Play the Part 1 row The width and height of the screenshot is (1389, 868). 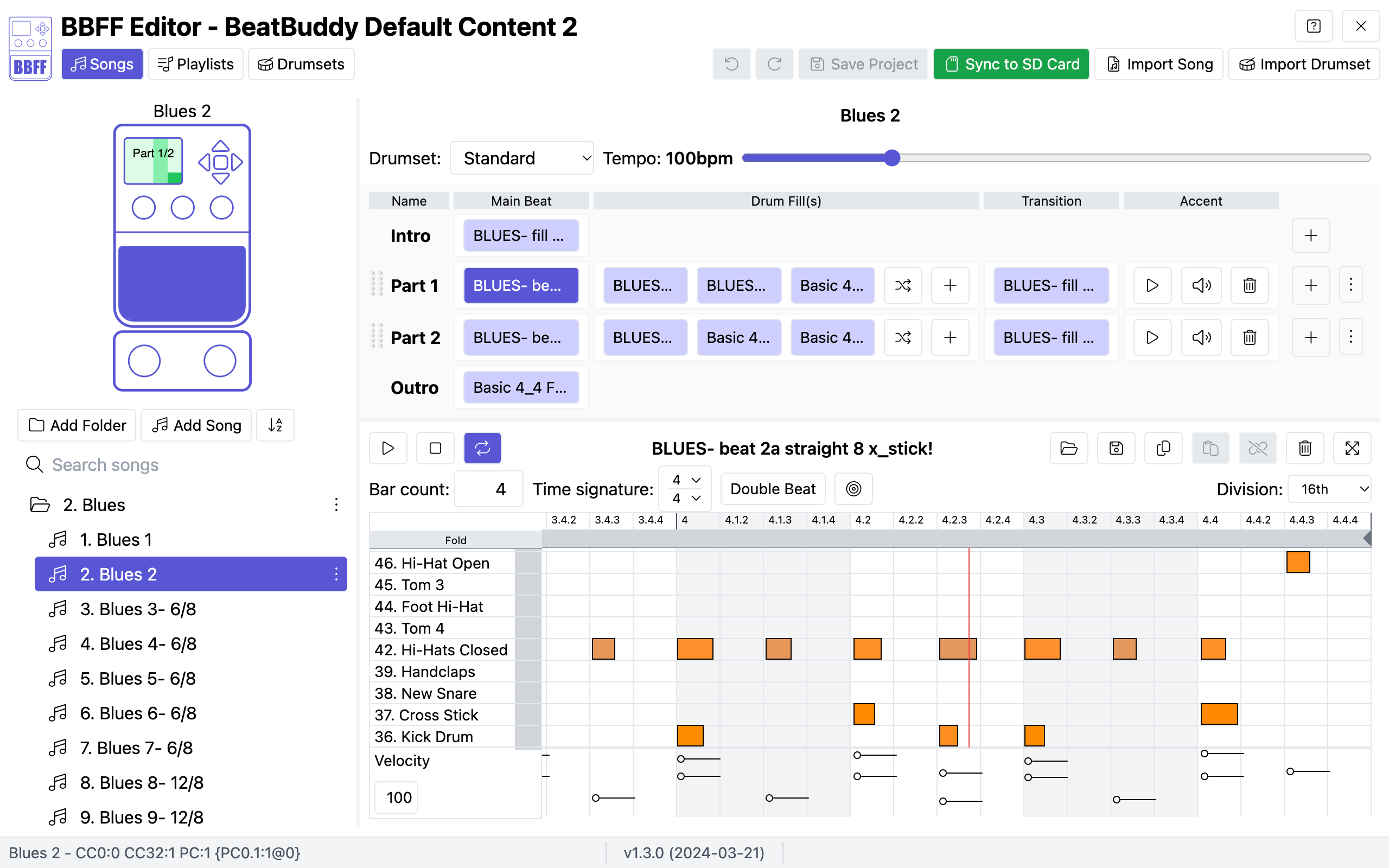1152,285
